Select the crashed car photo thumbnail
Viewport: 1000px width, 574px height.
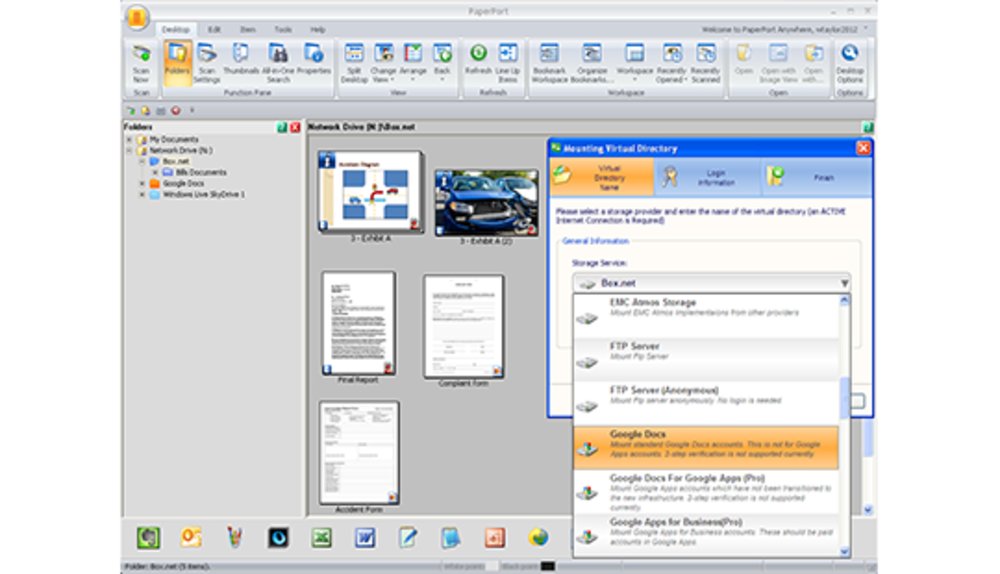pos(487,203)
